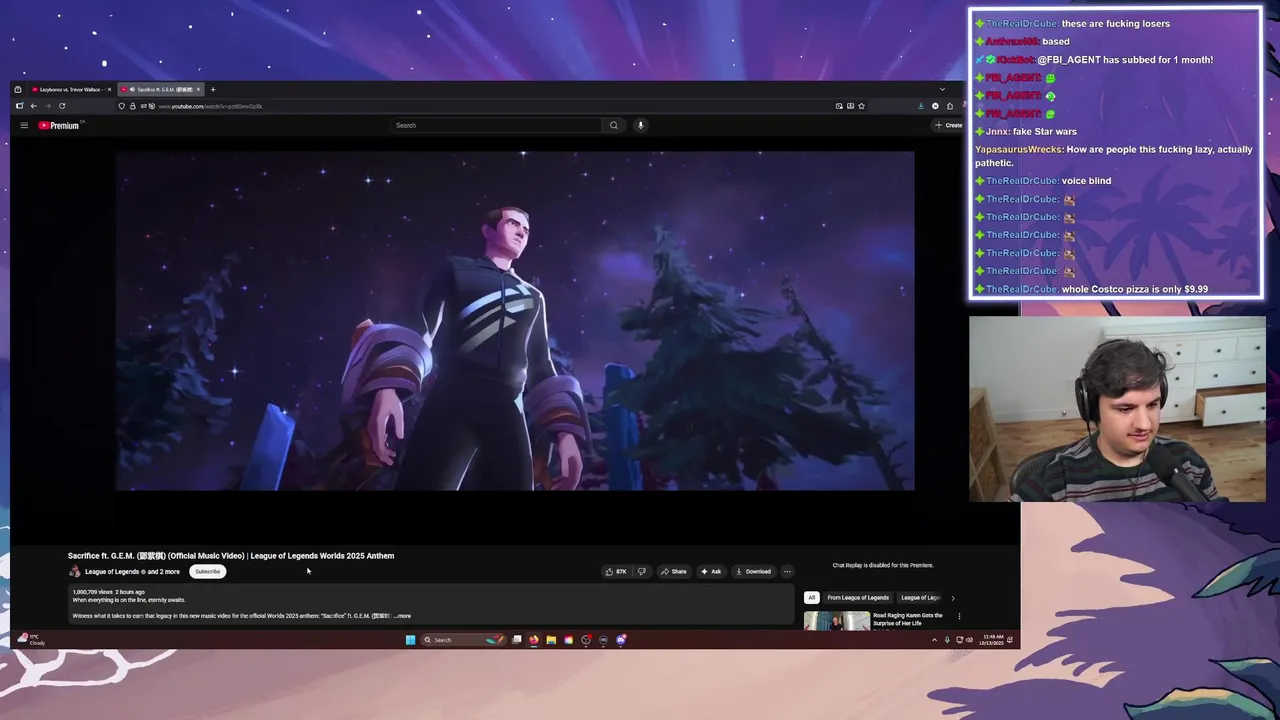Show more filter chips with arrow
The image size is (1280, 720).
tap(952, 597)
